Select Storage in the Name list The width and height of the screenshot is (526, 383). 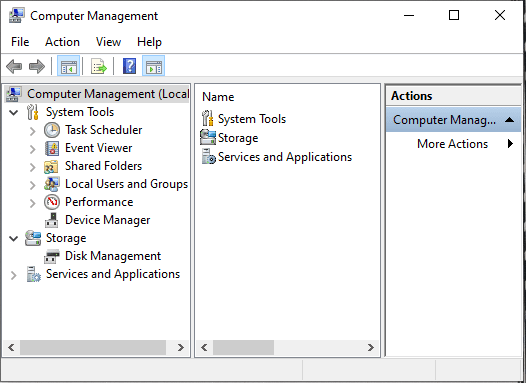[238, 138]
